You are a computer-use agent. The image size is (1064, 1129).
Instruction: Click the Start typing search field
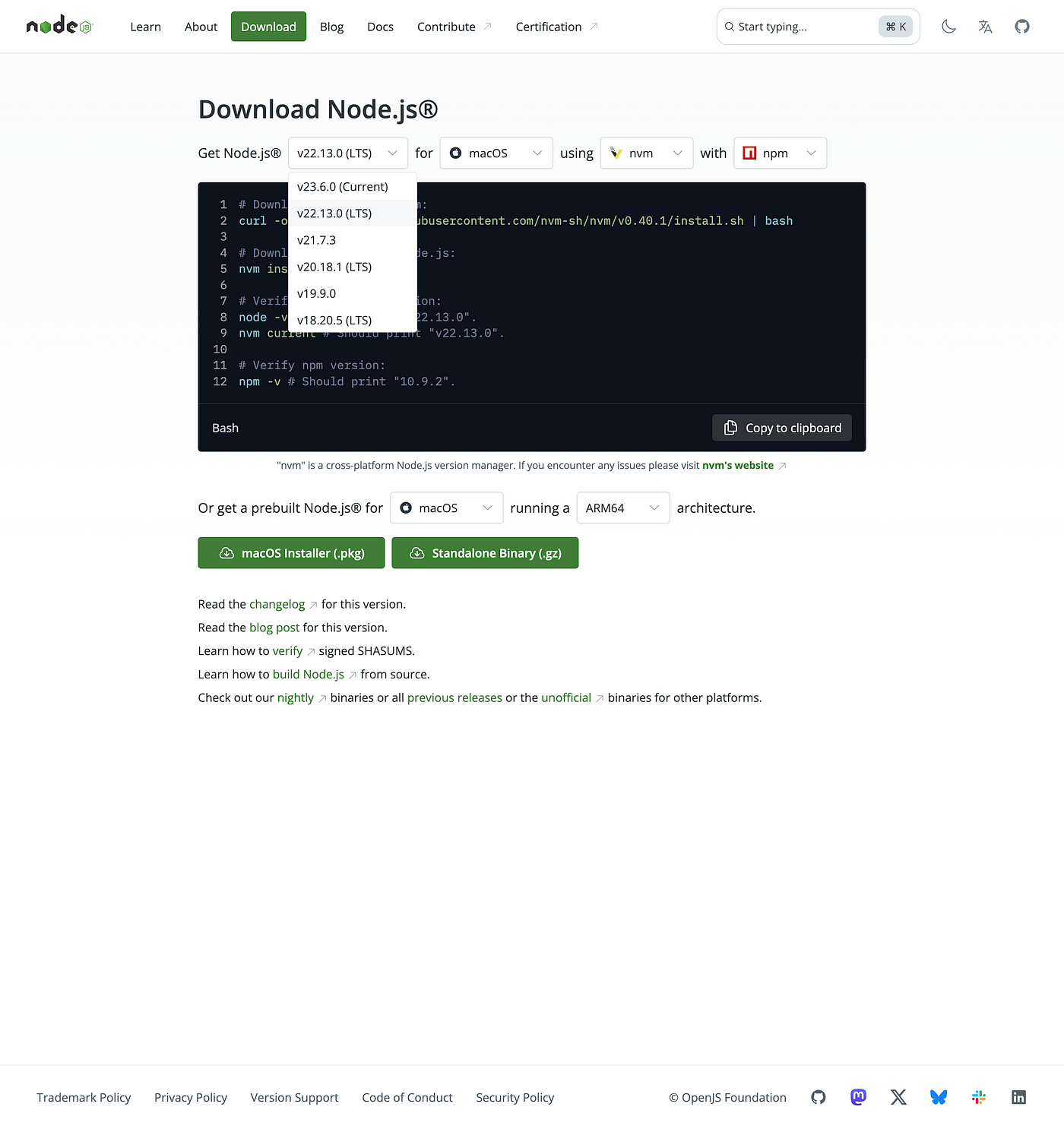pyautogui.click(x=798, y=26)
